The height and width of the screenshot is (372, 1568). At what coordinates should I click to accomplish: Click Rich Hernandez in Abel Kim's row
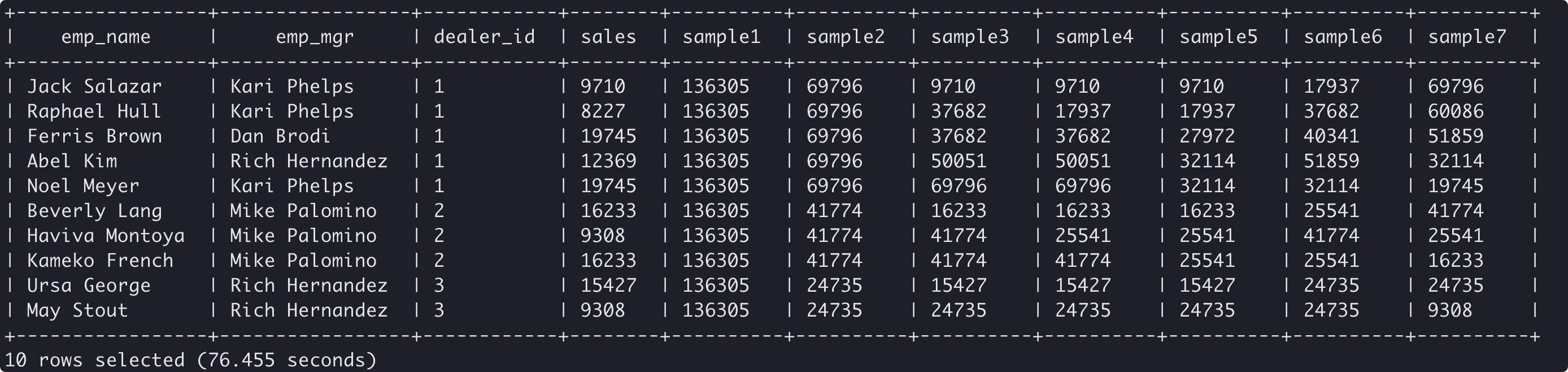click(308, 161)
